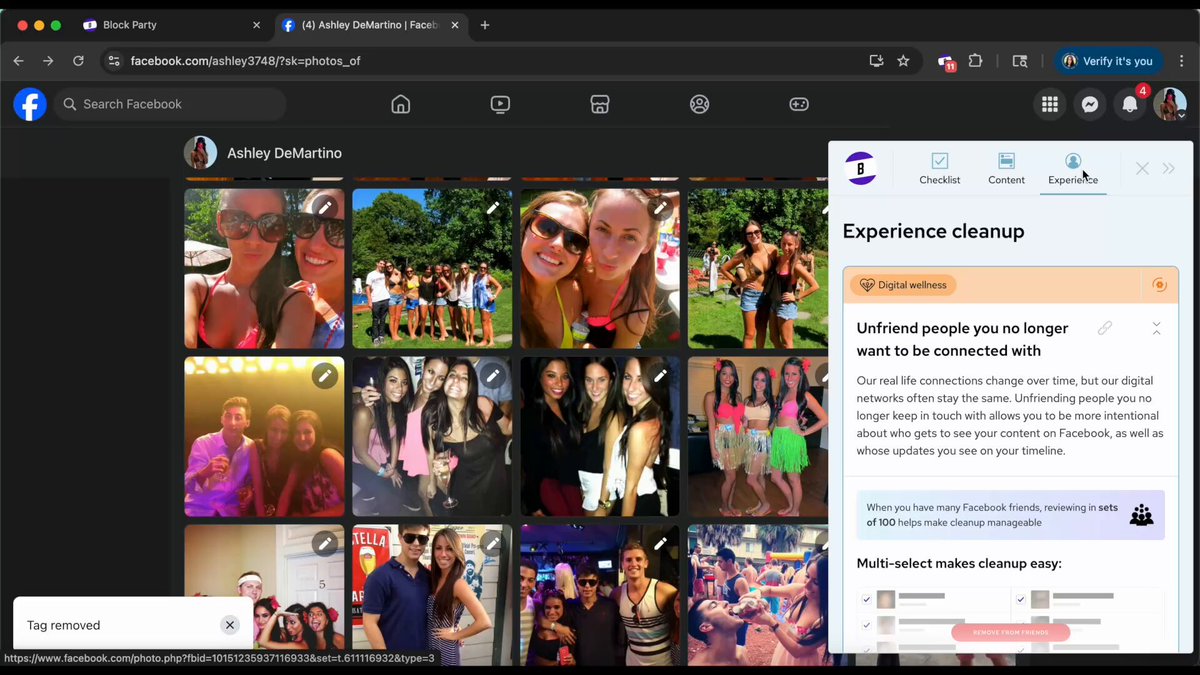Collapse the Unfriend people section chevron
The width and height of the screenshot is (1200, 675).
pyautogui.click(x=1157, y=328)
